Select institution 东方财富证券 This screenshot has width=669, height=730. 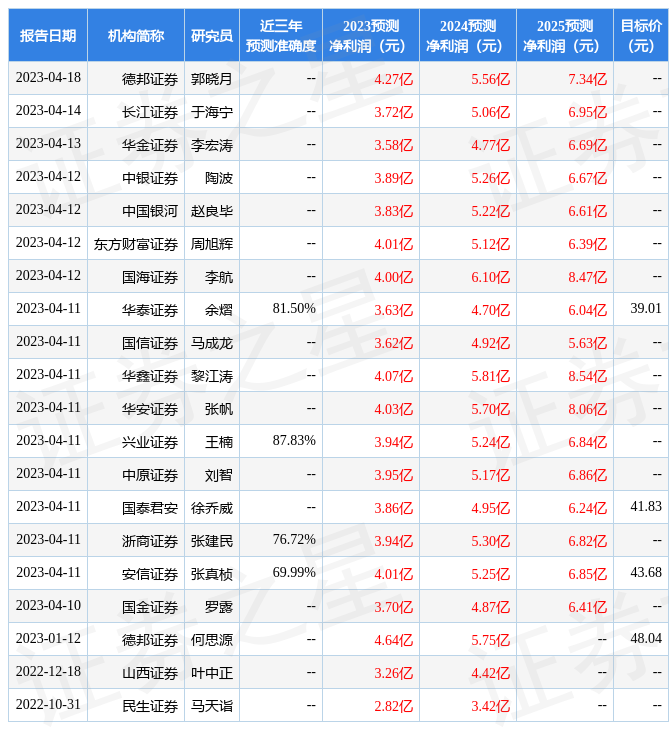(136, 244)
